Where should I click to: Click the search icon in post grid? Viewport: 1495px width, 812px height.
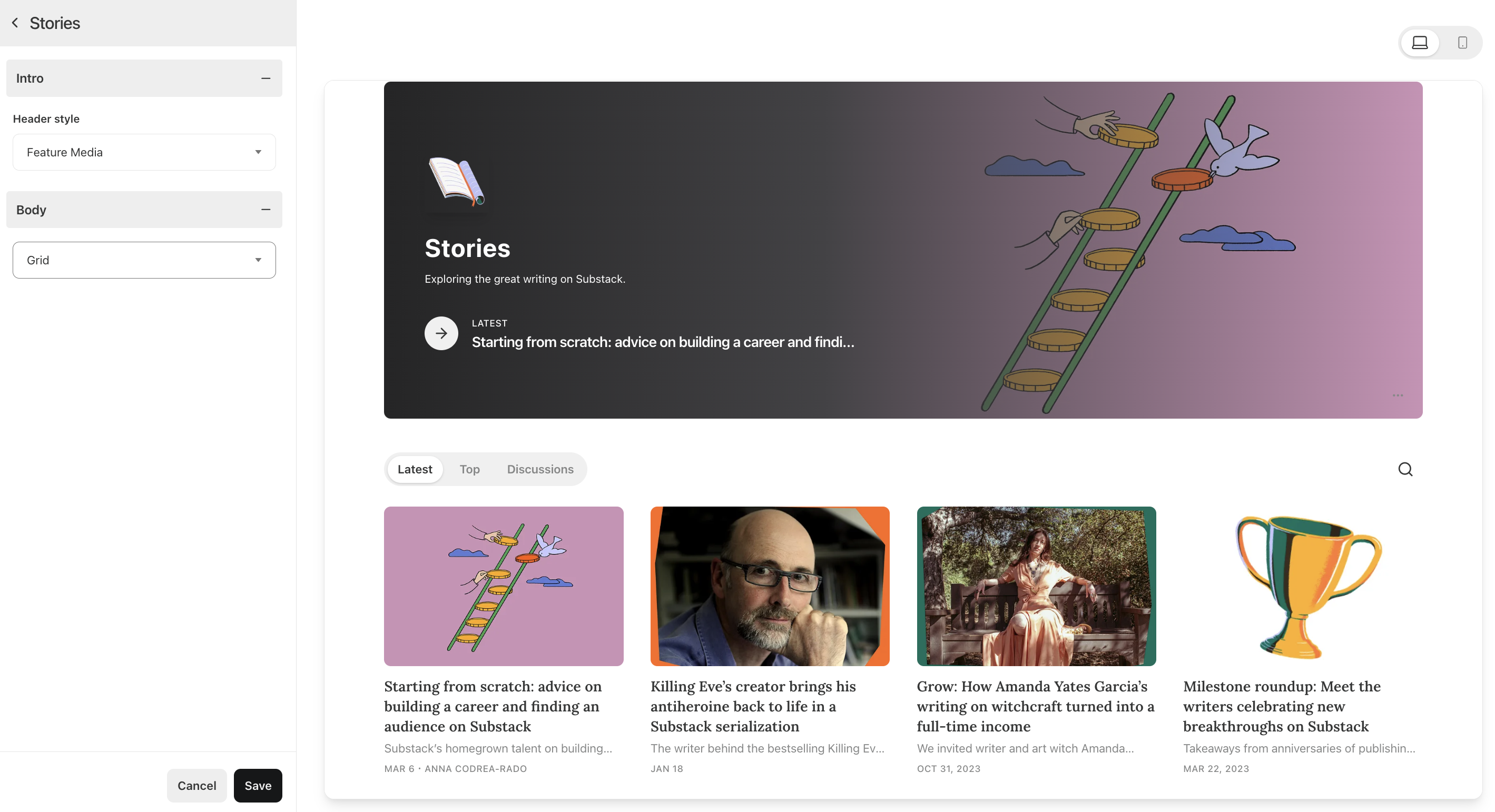[1405, 469]
